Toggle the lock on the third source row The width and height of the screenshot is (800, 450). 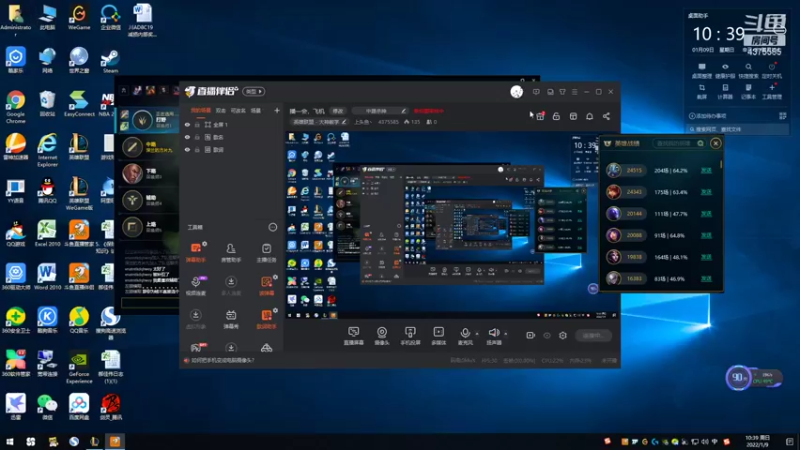[197, 149]
